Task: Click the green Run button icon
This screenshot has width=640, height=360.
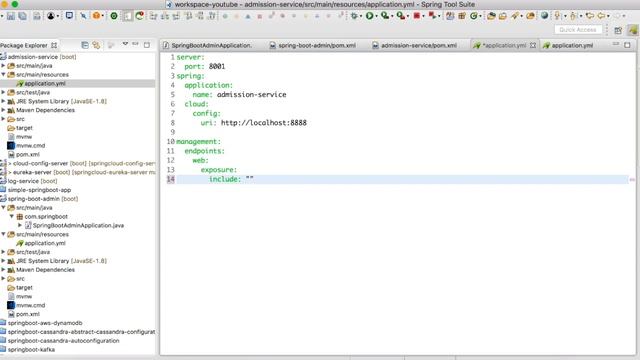Action: click(x=369, y=16)
